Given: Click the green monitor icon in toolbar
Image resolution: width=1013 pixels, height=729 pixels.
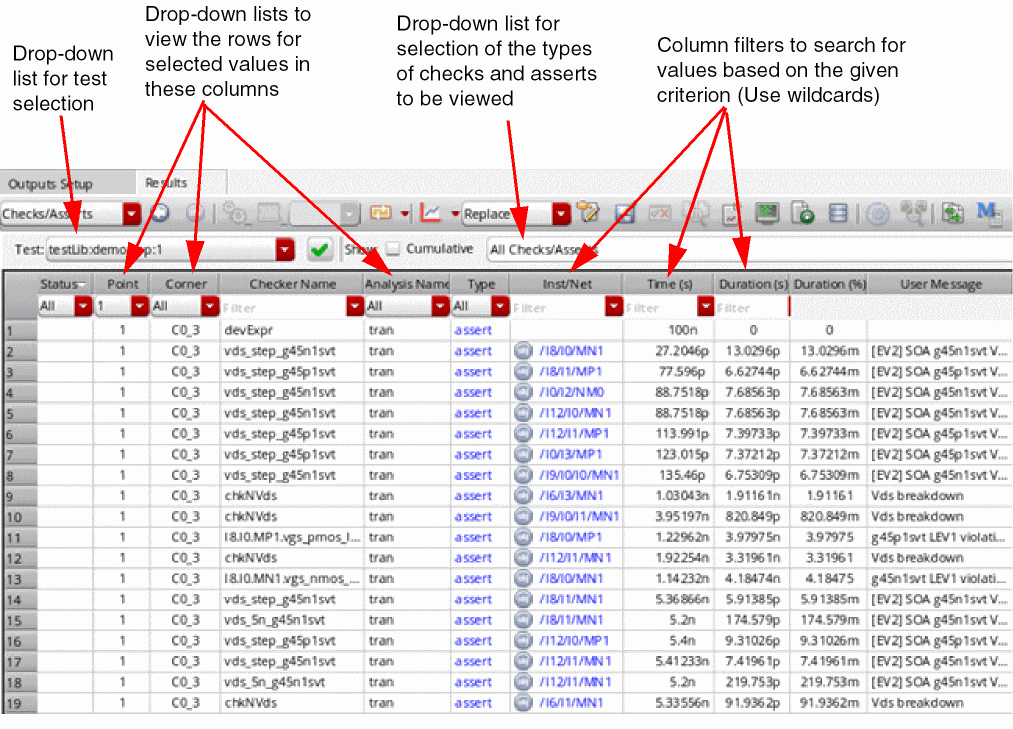Looking at the screenshot, I should tap(767, 213).
